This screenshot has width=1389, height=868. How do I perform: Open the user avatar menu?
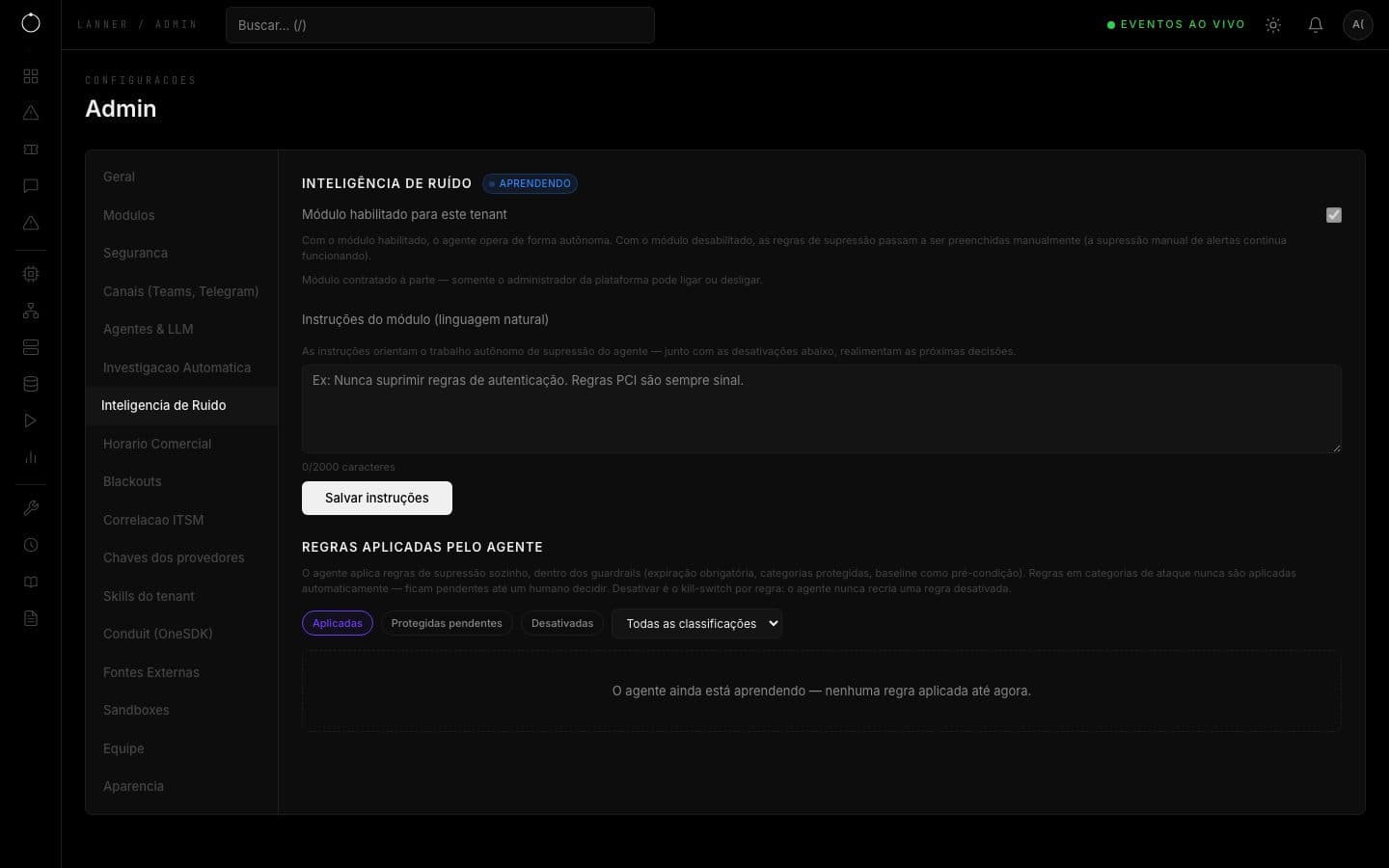(x=1357, y=25)
